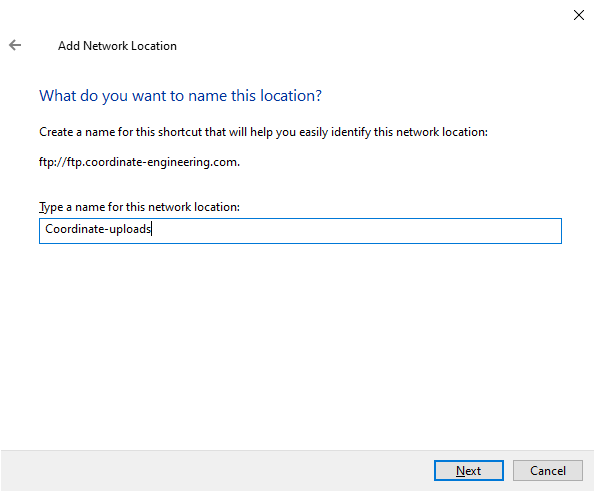The width and height of the screenshot is (595, 492).
Task: Click the underlined 'T' in the Type a name label
Action: click(x=42, y=207)
